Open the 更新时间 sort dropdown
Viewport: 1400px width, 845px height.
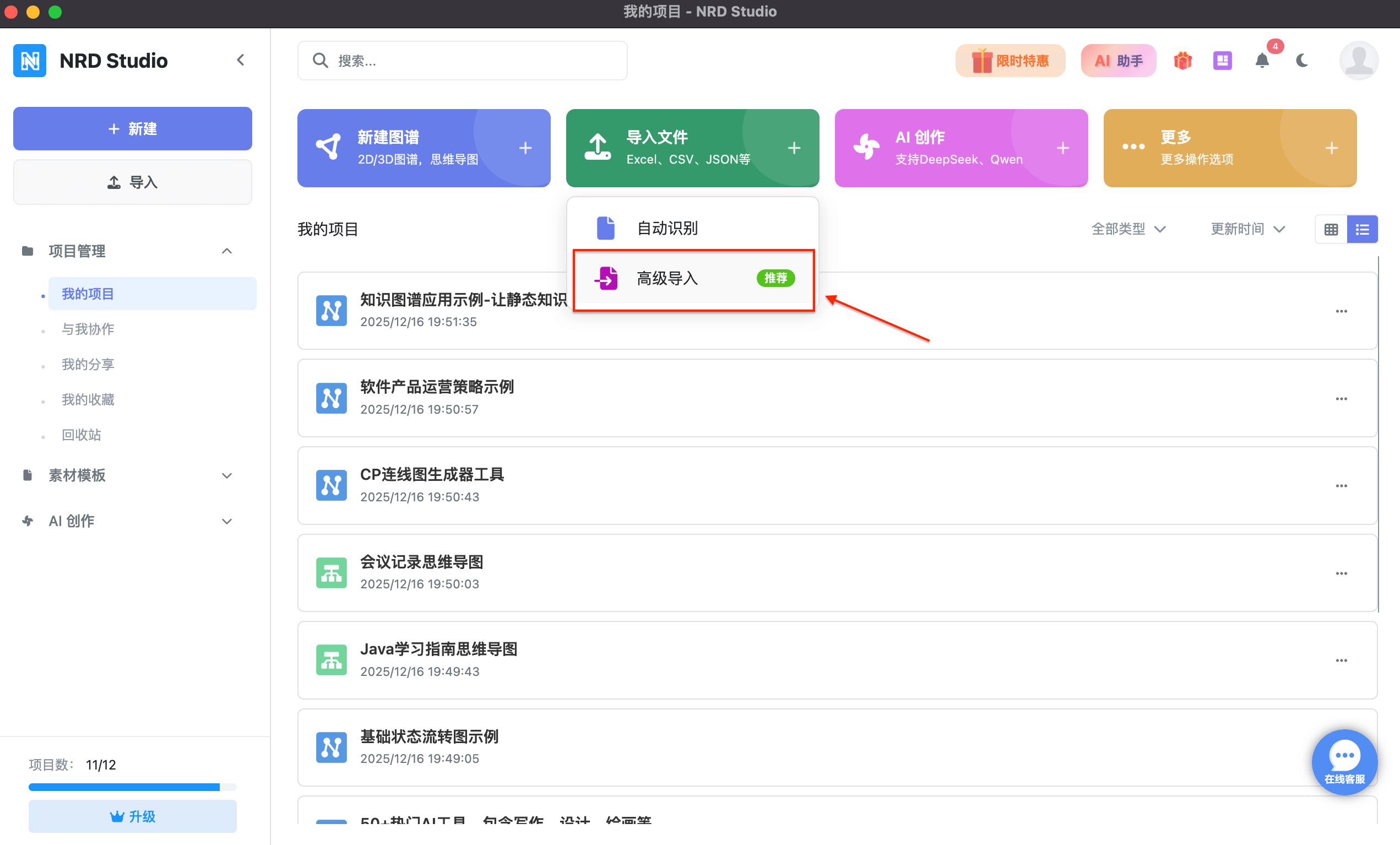(x=1248, y=229)
